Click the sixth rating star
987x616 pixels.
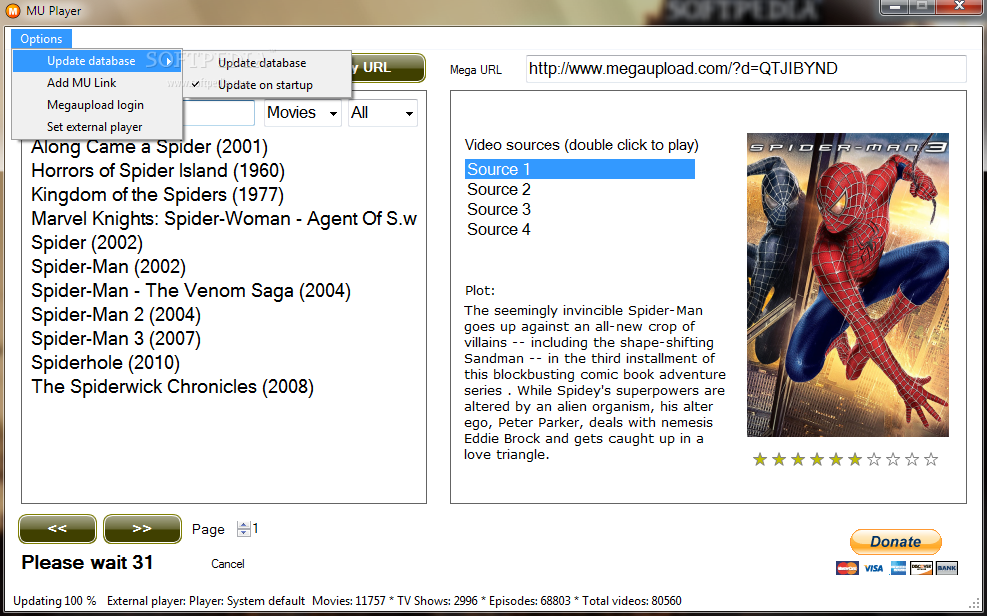(x=855, y=459)
